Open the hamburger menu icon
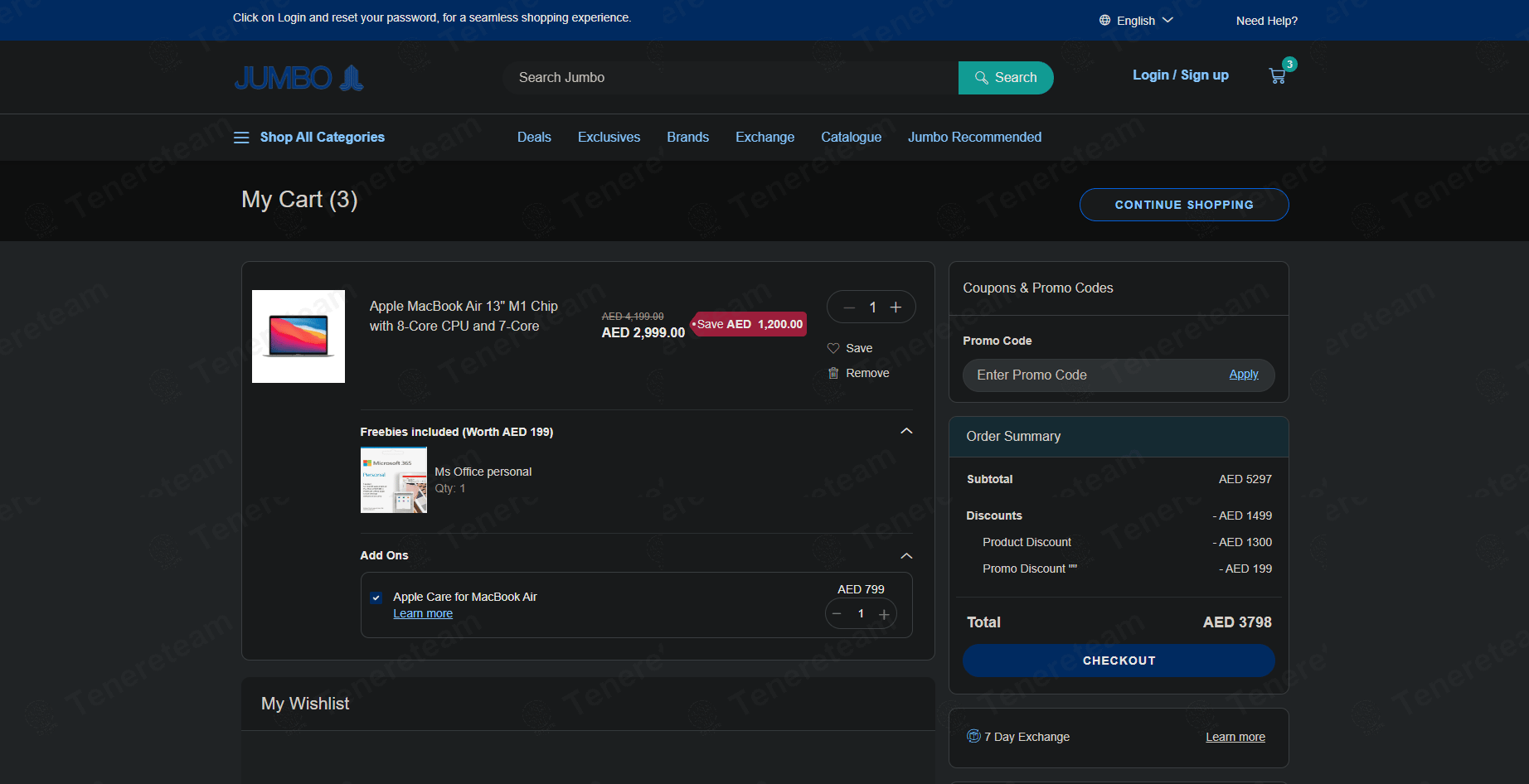 241,138
